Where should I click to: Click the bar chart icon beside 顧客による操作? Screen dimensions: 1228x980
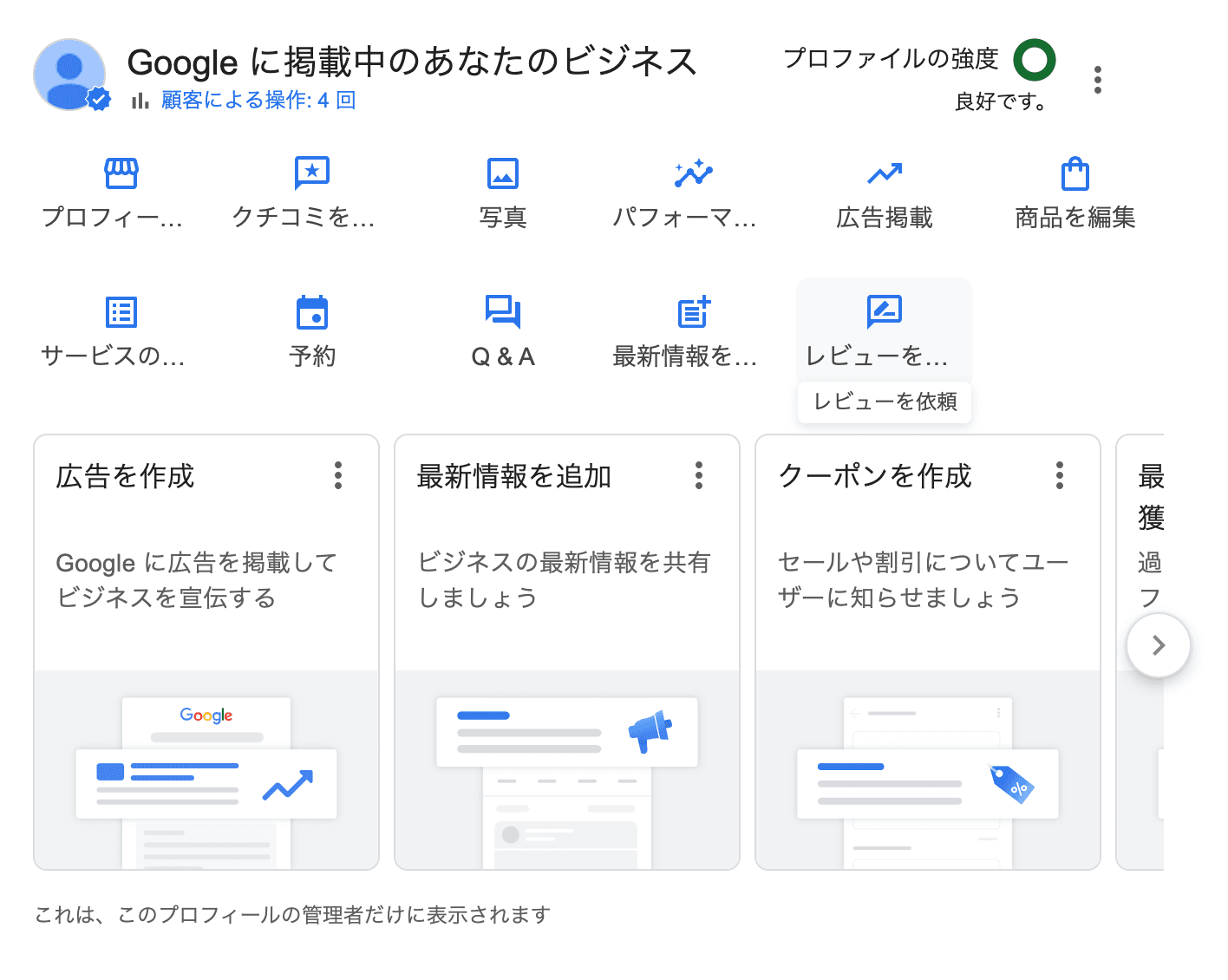(140, 101)
